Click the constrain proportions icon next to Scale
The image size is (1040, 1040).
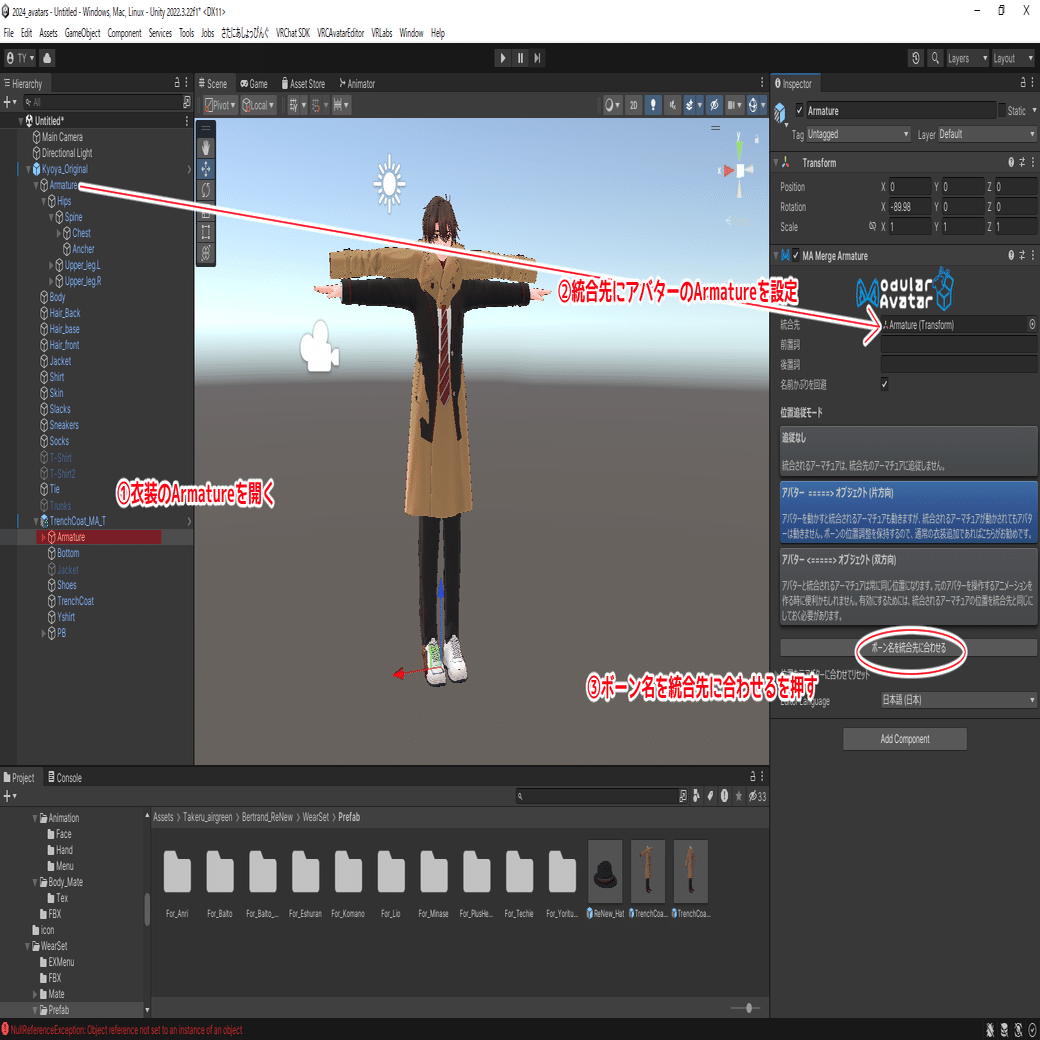(x=873, y=226)
